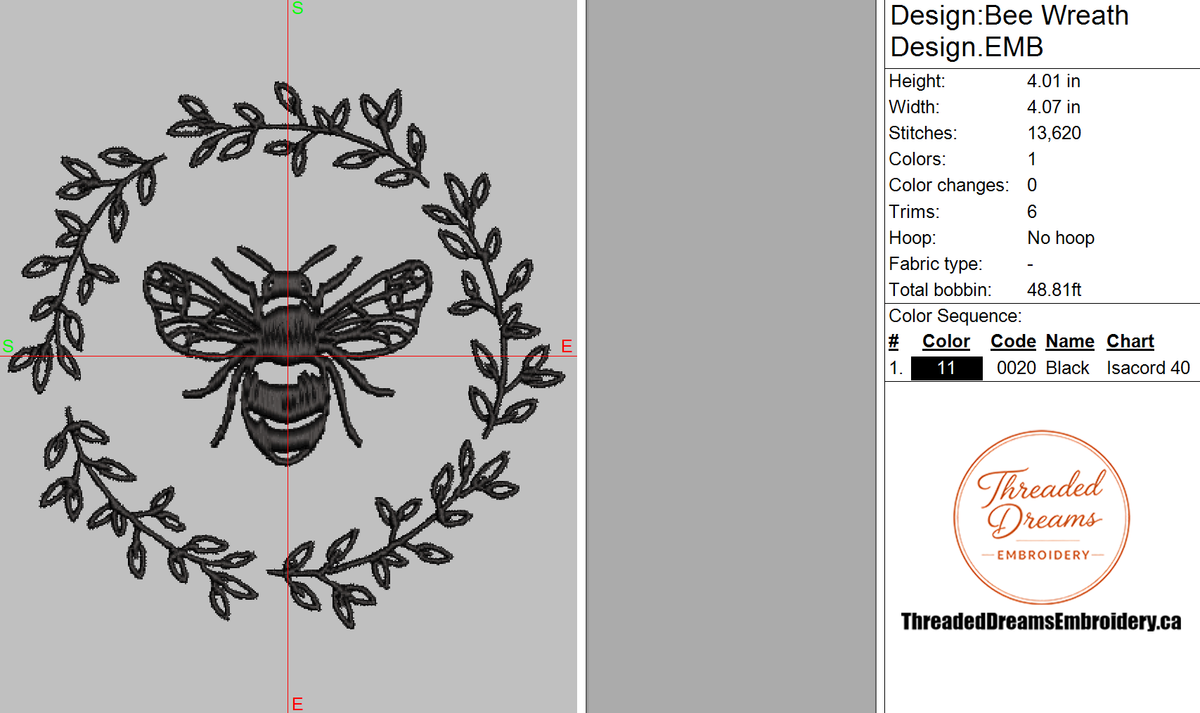
Task: Click the red E end marker at the right end of the horizontal line
Action: pos(566,347)
